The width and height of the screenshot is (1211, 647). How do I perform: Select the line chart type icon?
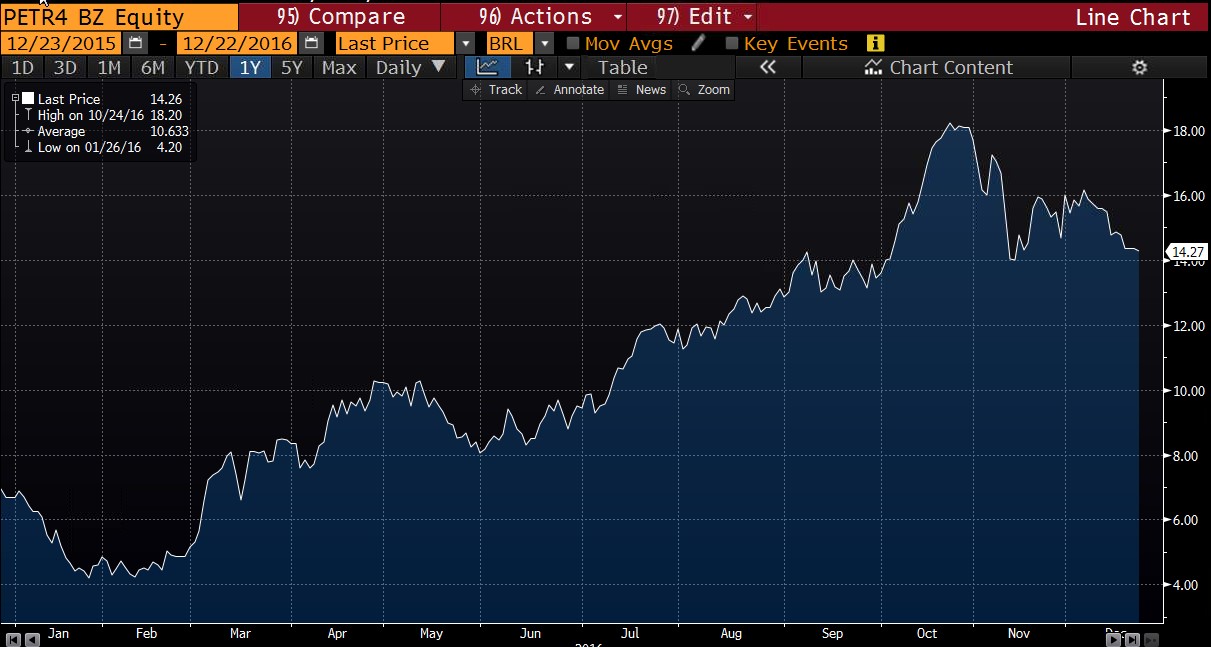[488, 67]
